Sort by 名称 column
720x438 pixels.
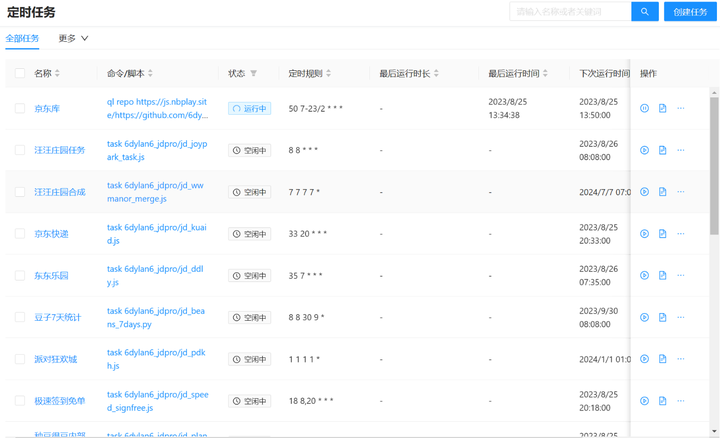coord(57,73)
